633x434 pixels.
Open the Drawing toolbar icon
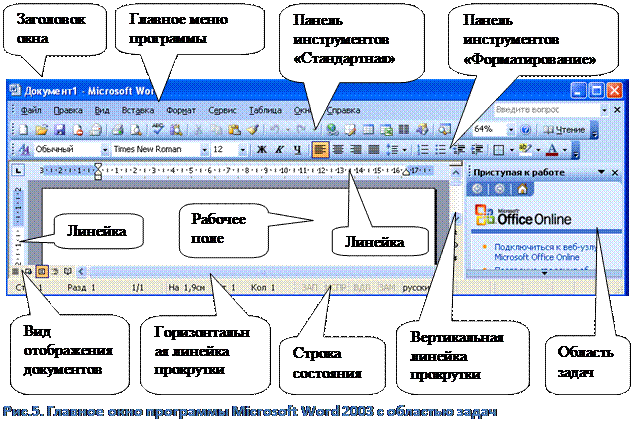422,130
